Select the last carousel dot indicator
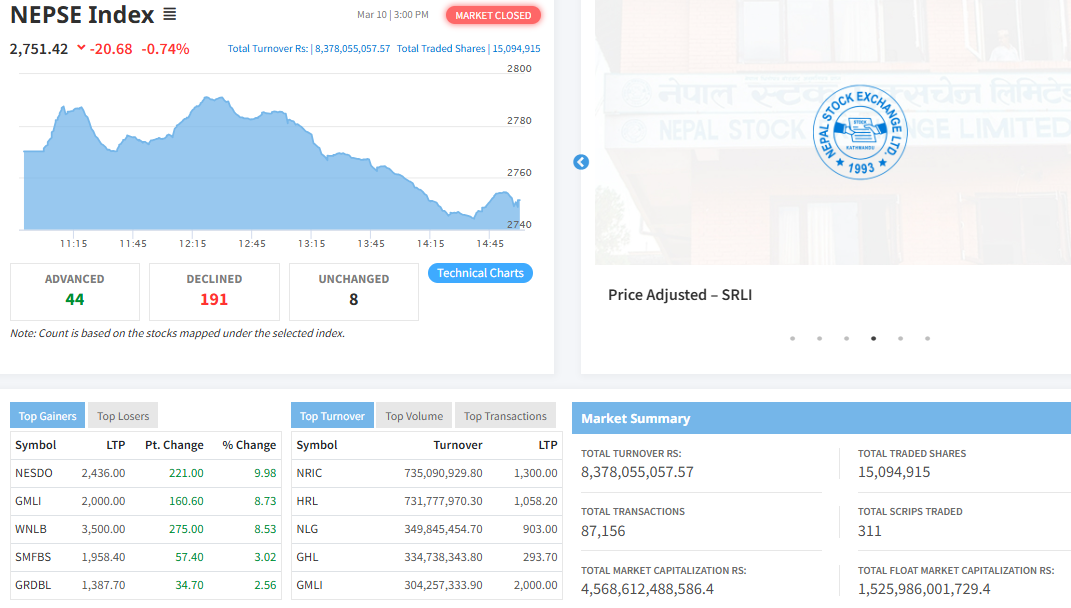Screen dimensions: 1071x608 [927, 338]
